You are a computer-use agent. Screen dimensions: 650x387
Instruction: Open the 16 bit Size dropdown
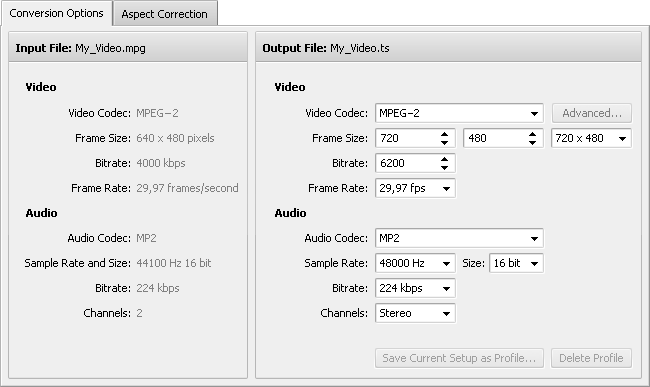[516, 263]
